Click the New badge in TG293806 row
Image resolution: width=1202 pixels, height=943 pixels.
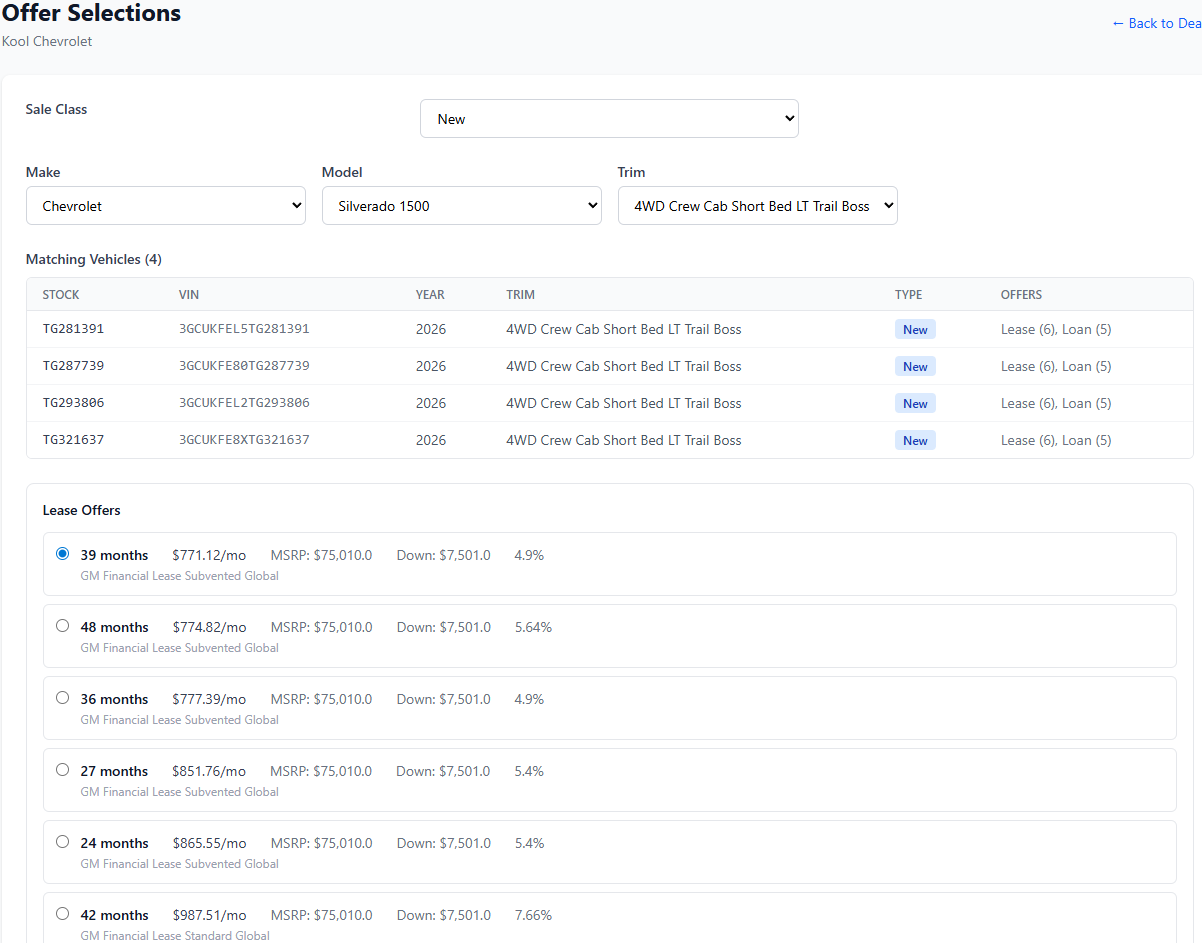[x=915, y=404]
